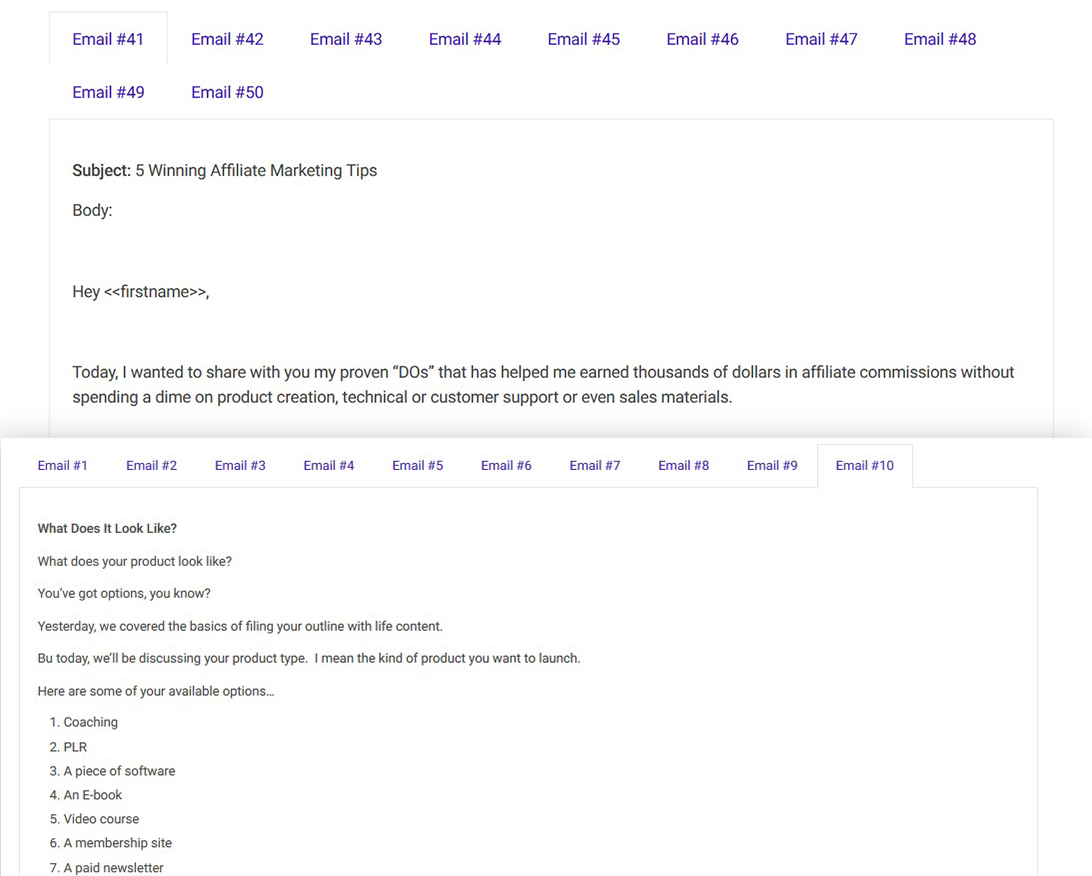The width and height of the screenshot is (1092, 876).
Task: Select the Email #43 tab
Action: click(346, 40)
